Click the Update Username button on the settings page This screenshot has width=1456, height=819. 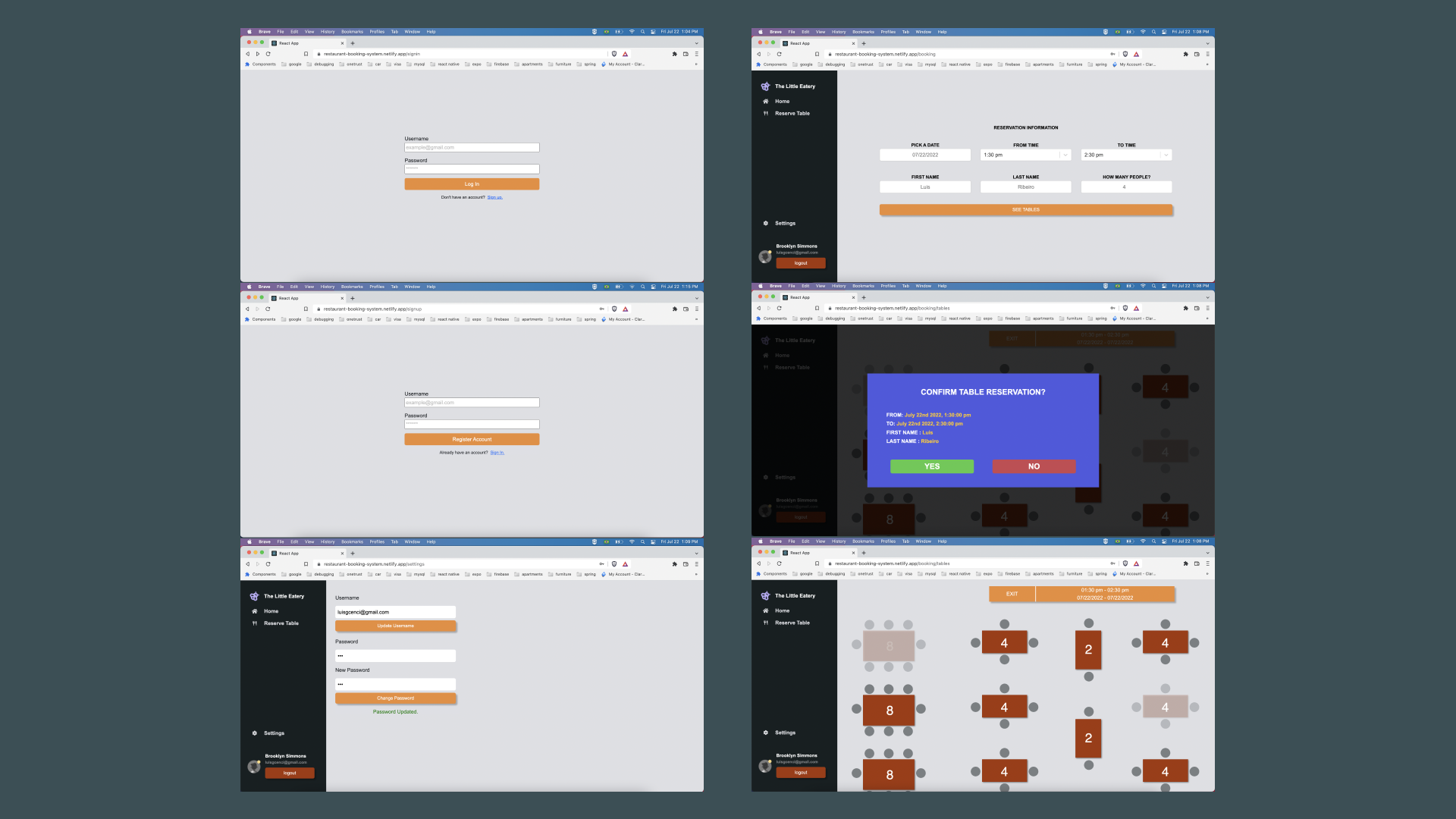coord(396,626)
